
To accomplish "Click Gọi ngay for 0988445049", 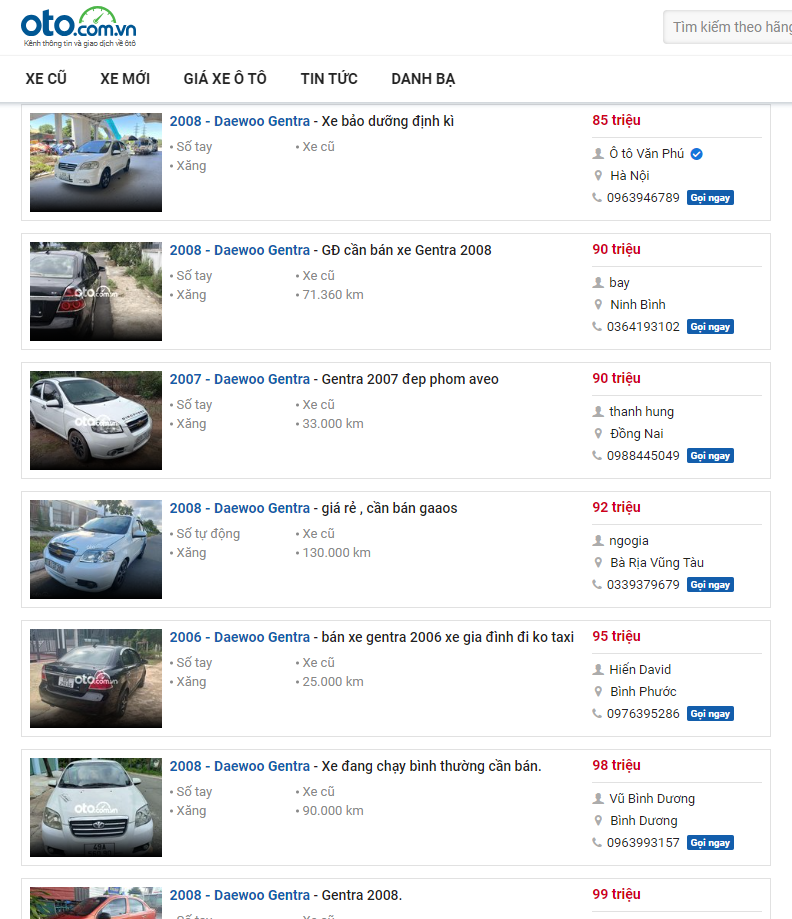I will coord(710,455).
